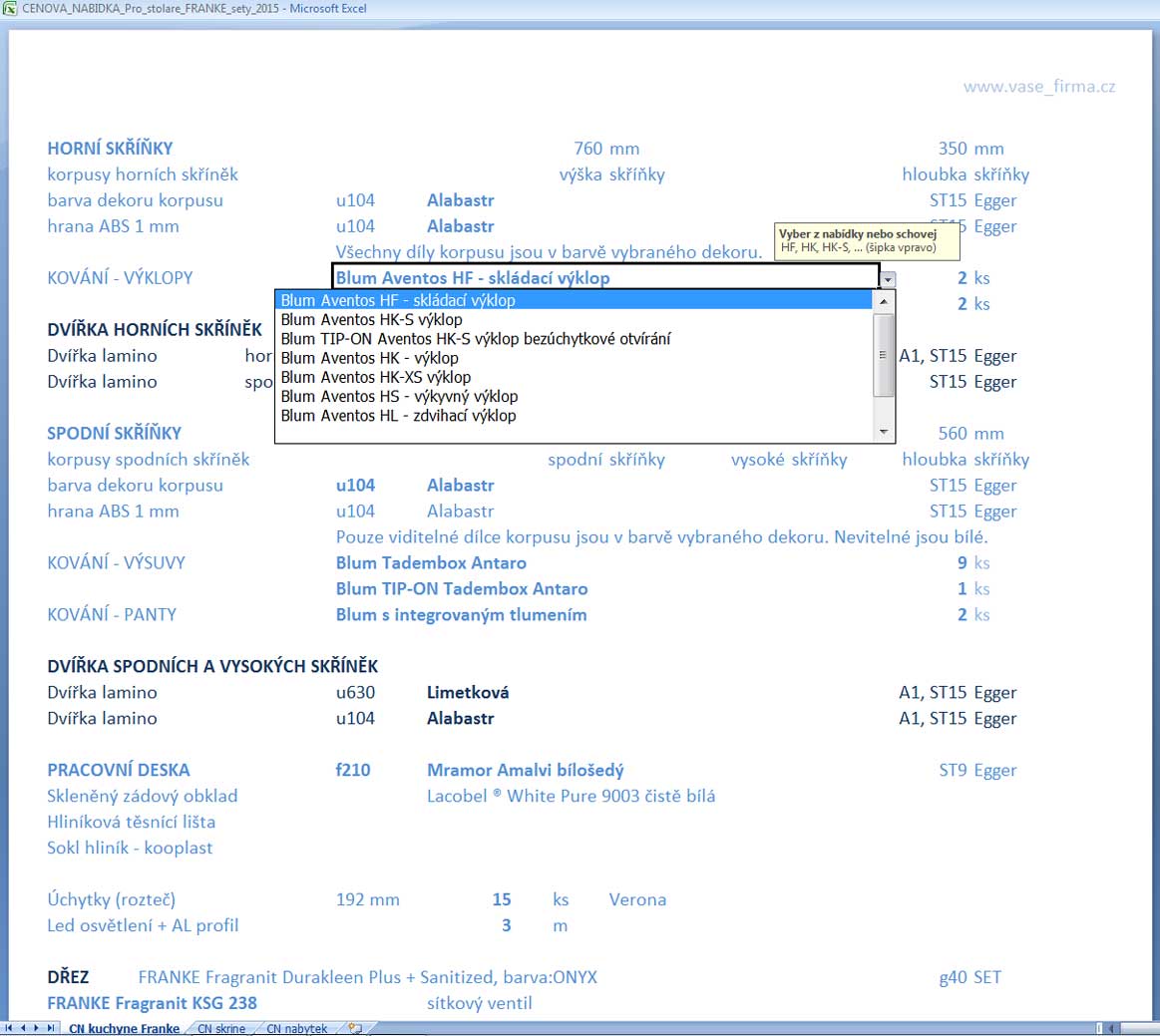Select the FRANKE Fragranit KSG 238 cell
Viewport: 1160px width, 1036px height.
coord(153,1003)
